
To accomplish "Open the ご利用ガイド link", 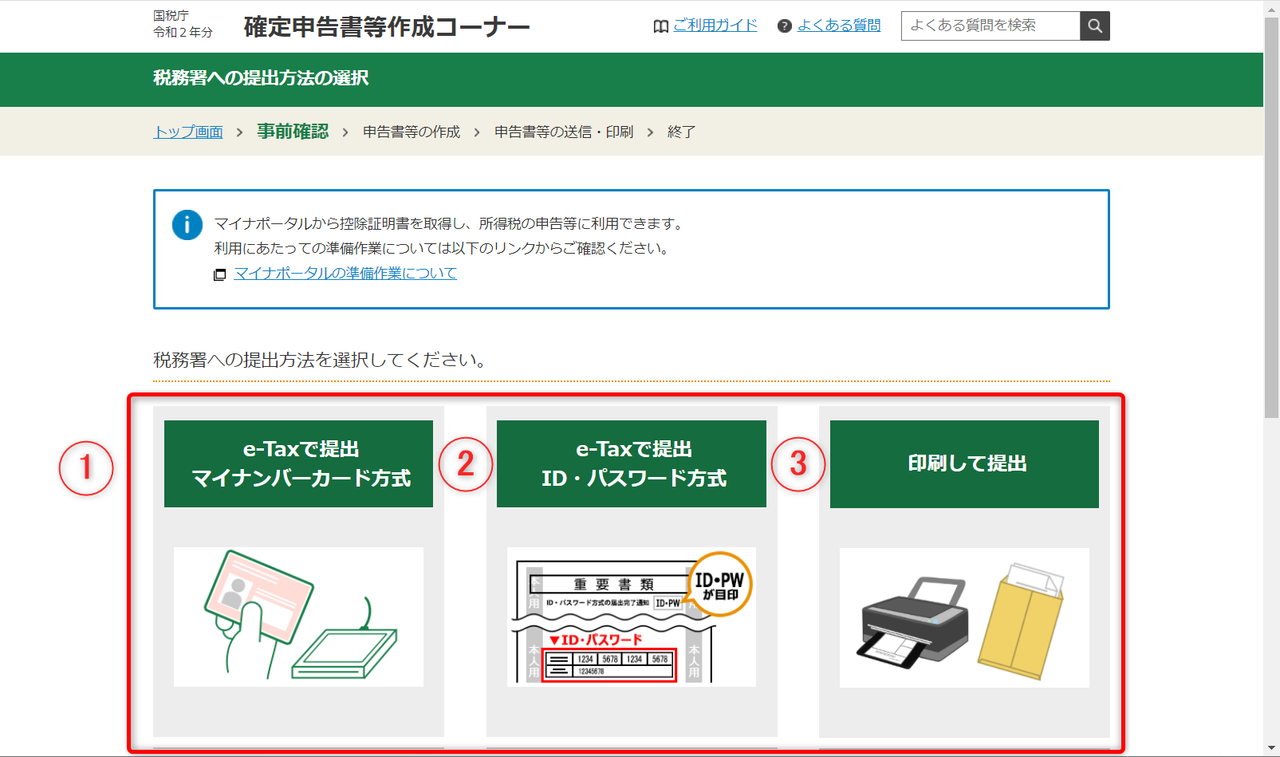I will (715, 25).
